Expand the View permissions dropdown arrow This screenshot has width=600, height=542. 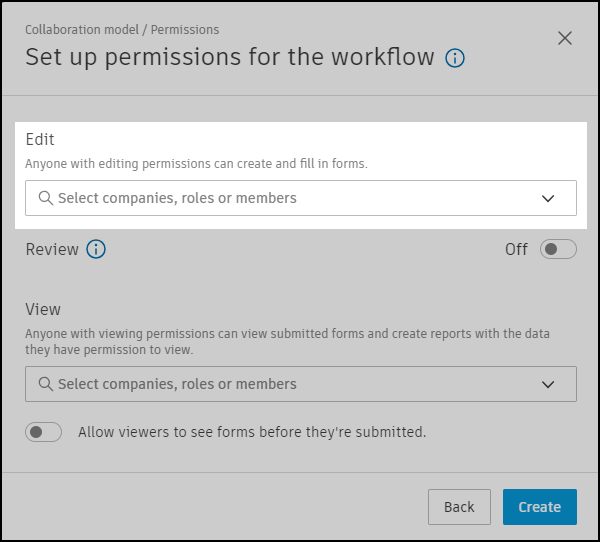(x=548, y=384)
